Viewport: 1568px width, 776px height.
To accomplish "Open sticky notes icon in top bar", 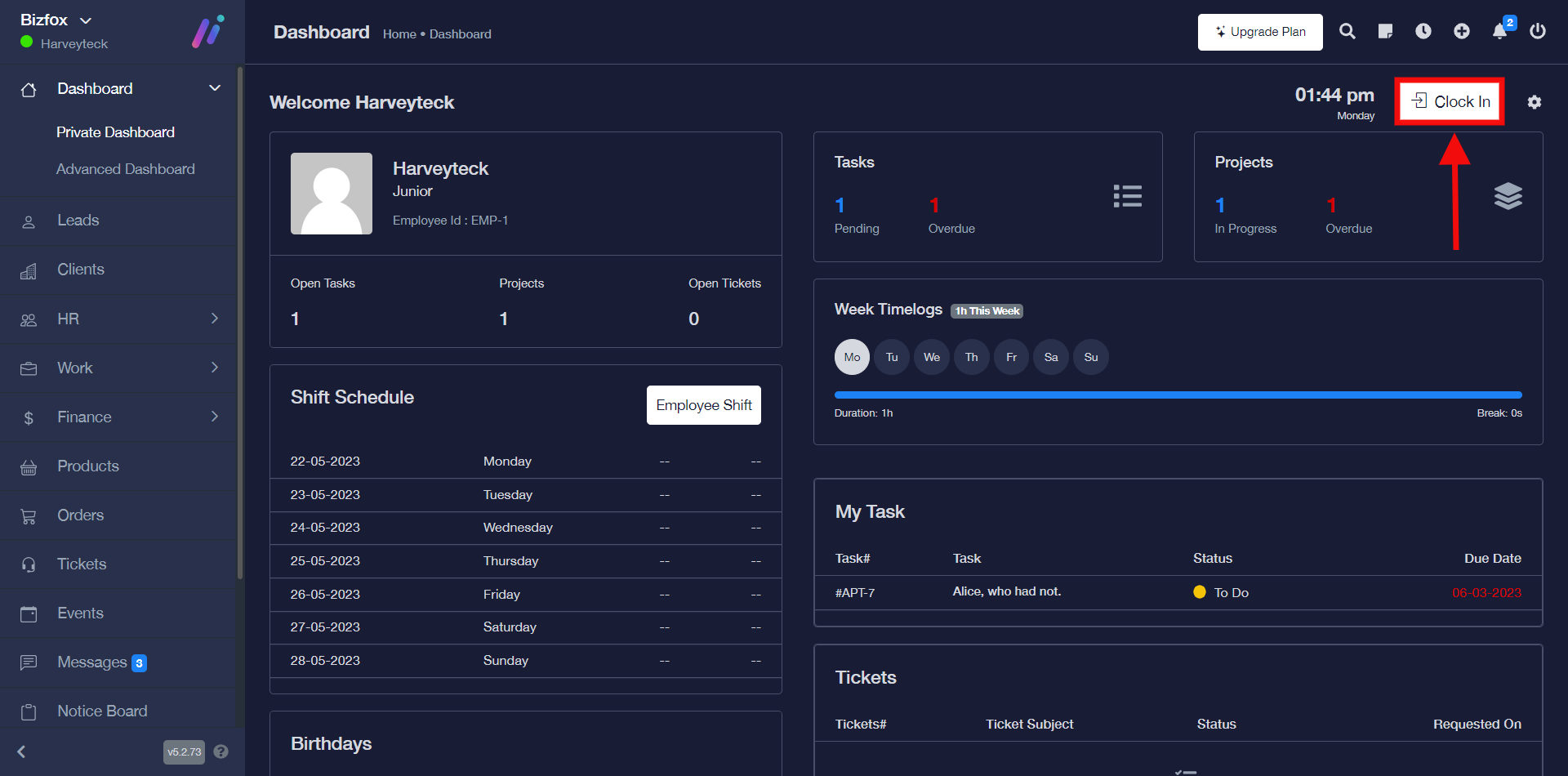I will (x=1385, y=31).
